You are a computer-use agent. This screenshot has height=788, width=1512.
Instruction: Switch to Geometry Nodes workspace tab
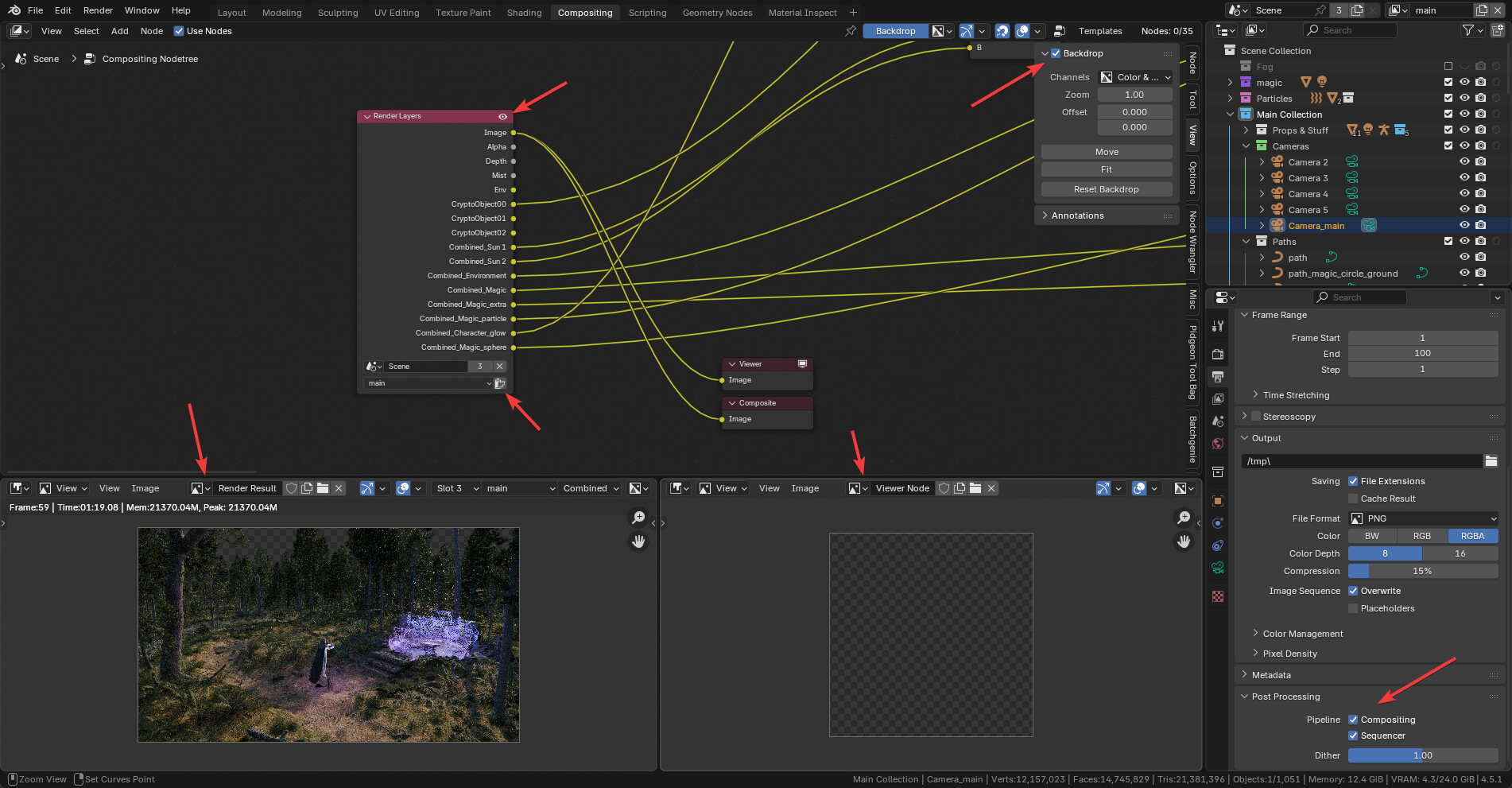[x=717, y=13]
